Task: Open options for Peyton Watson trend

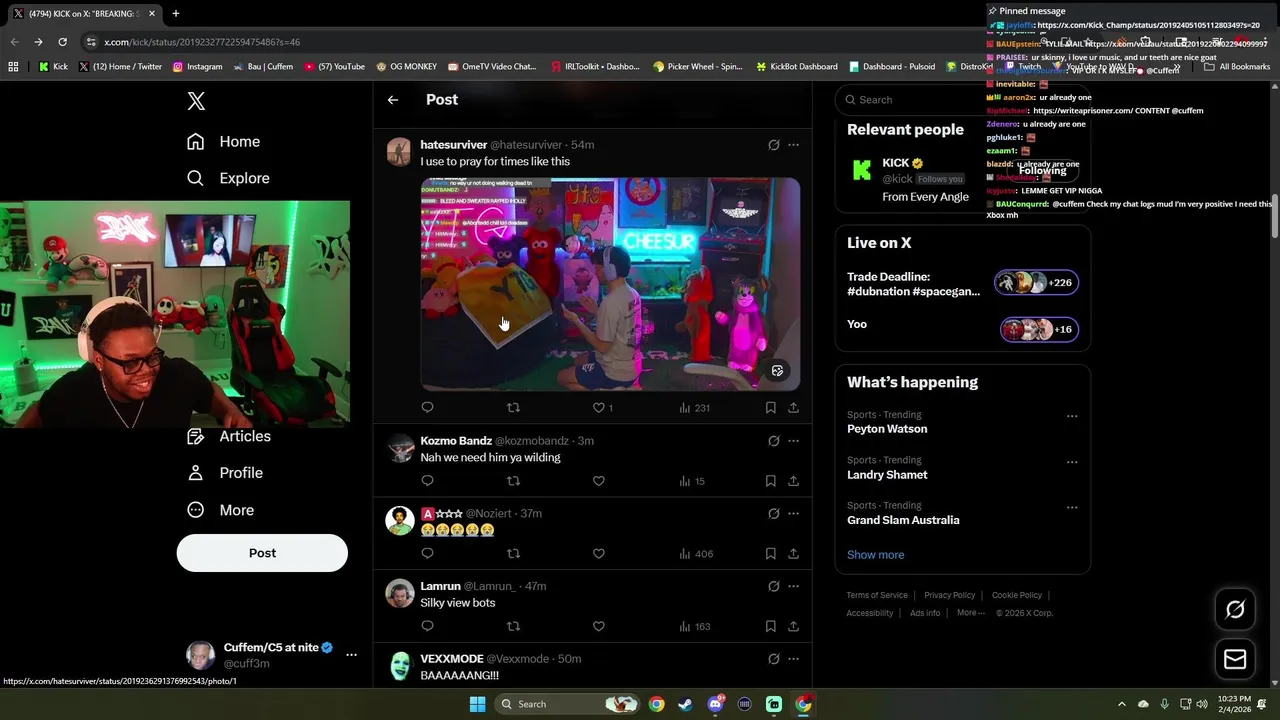Action: point(1072,416)
